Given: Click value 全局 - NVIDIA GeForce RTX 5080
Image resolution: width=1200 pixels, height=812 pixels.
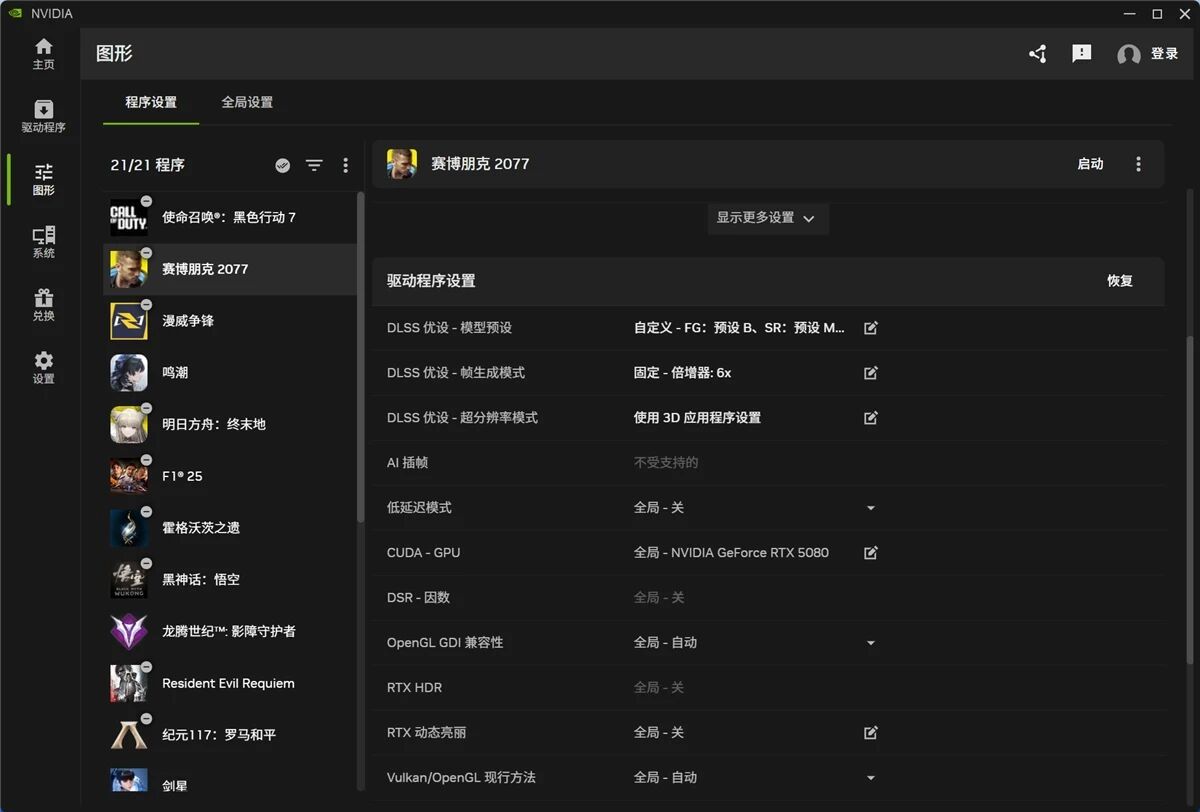Looking at the screenshot, I should pyautogui.click(x=731, y=553).
